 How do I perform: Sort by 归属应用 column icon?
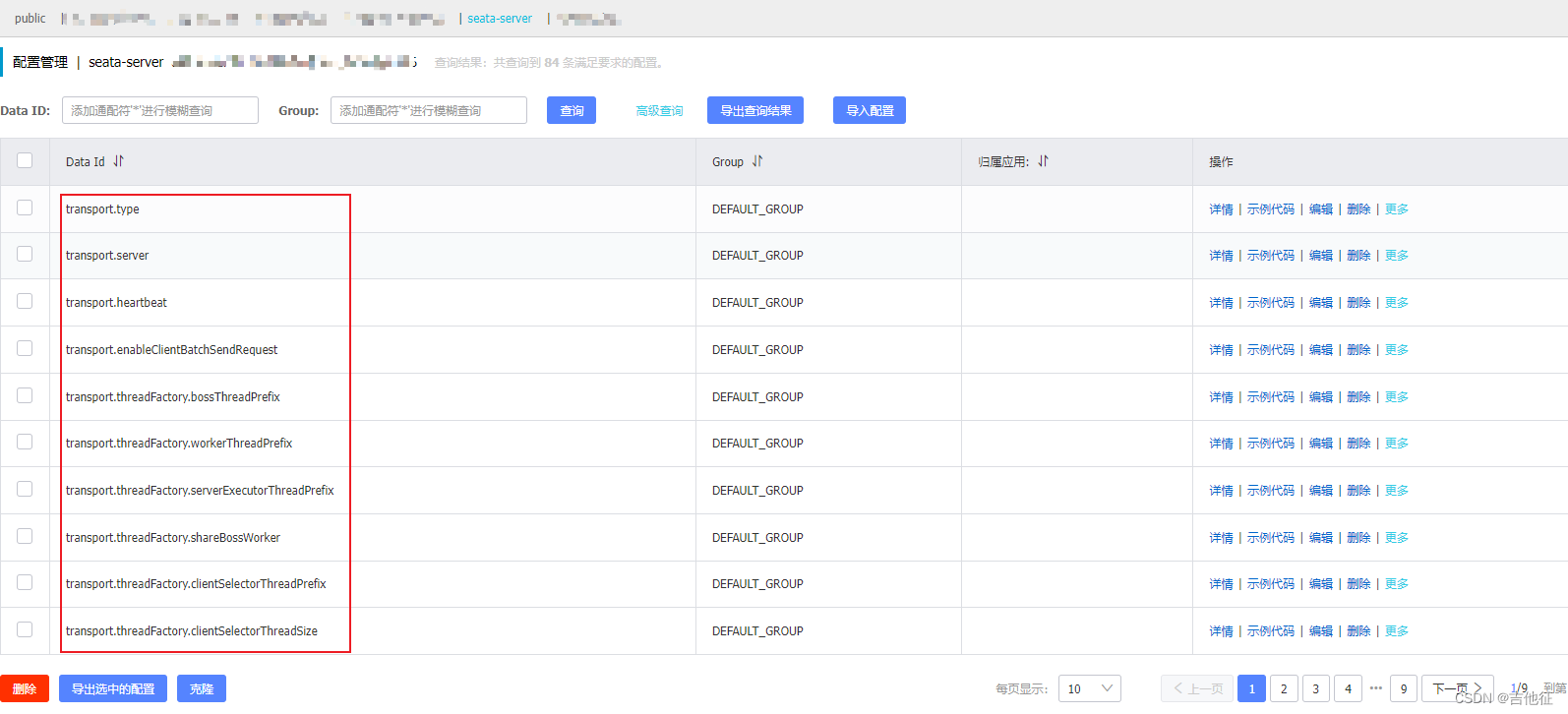click(1043, 161)
